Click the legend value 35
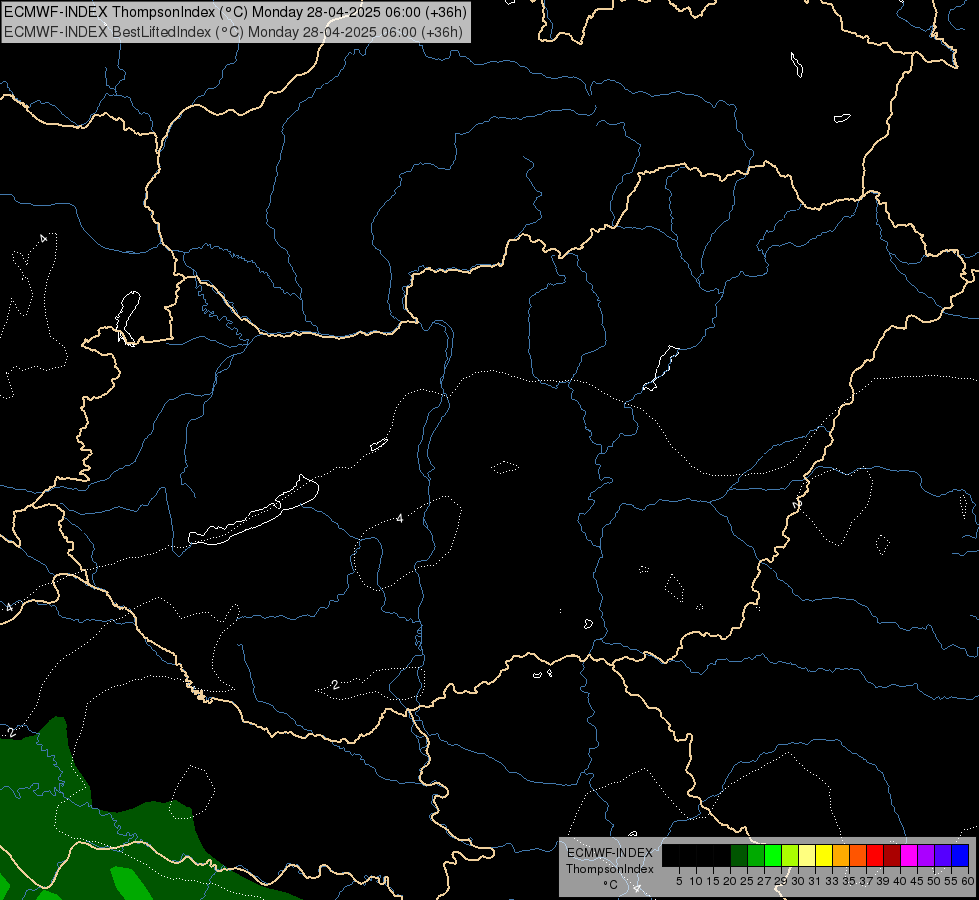This screenshot has width=979, height=900. 849,881
